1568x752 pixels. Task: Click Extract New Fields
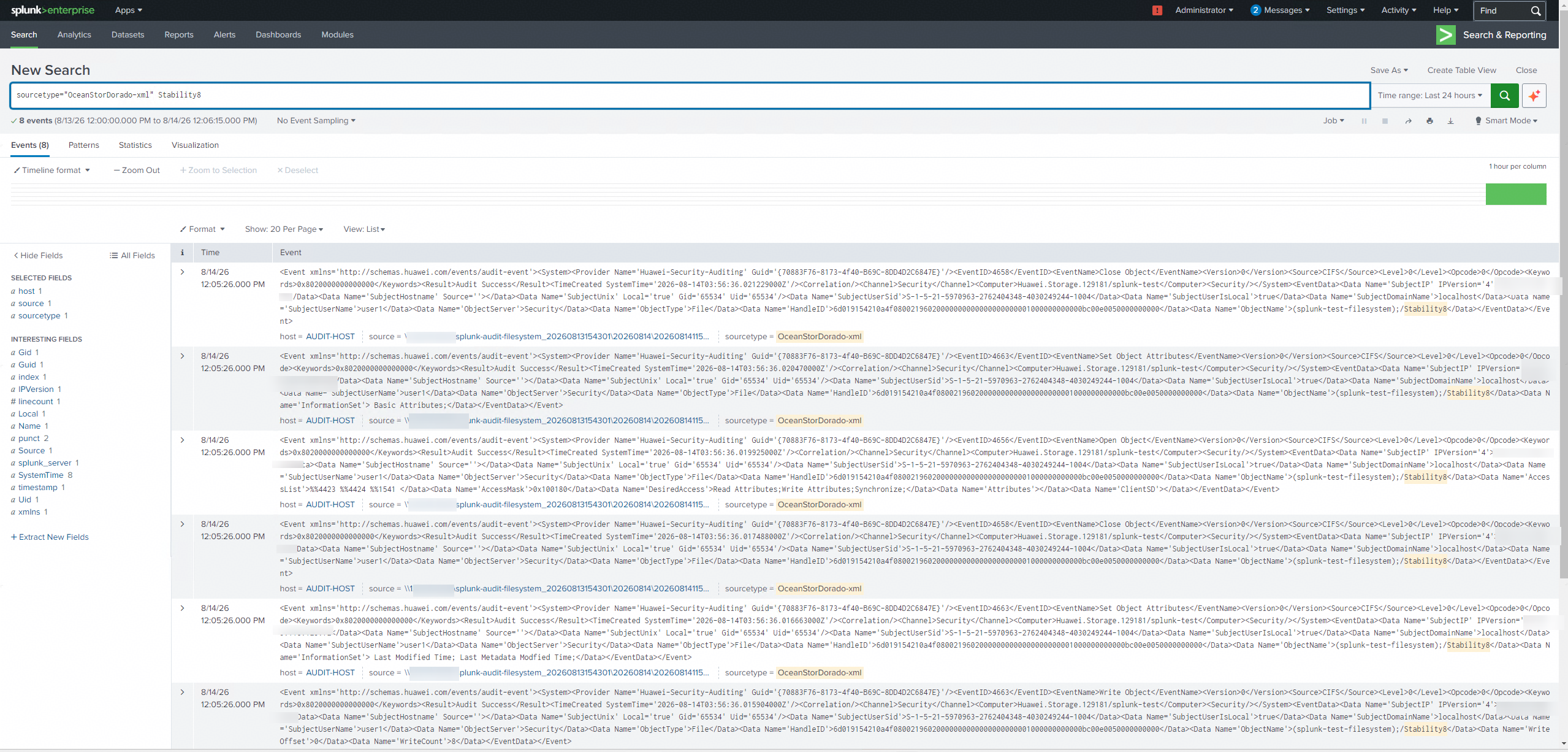50,537
